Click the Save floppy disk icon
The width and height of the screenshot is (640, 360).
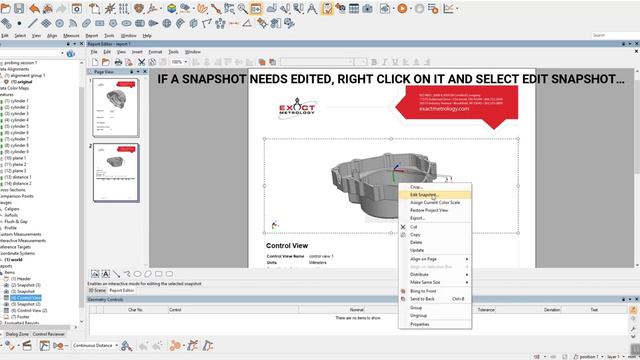tap(19, 8)
